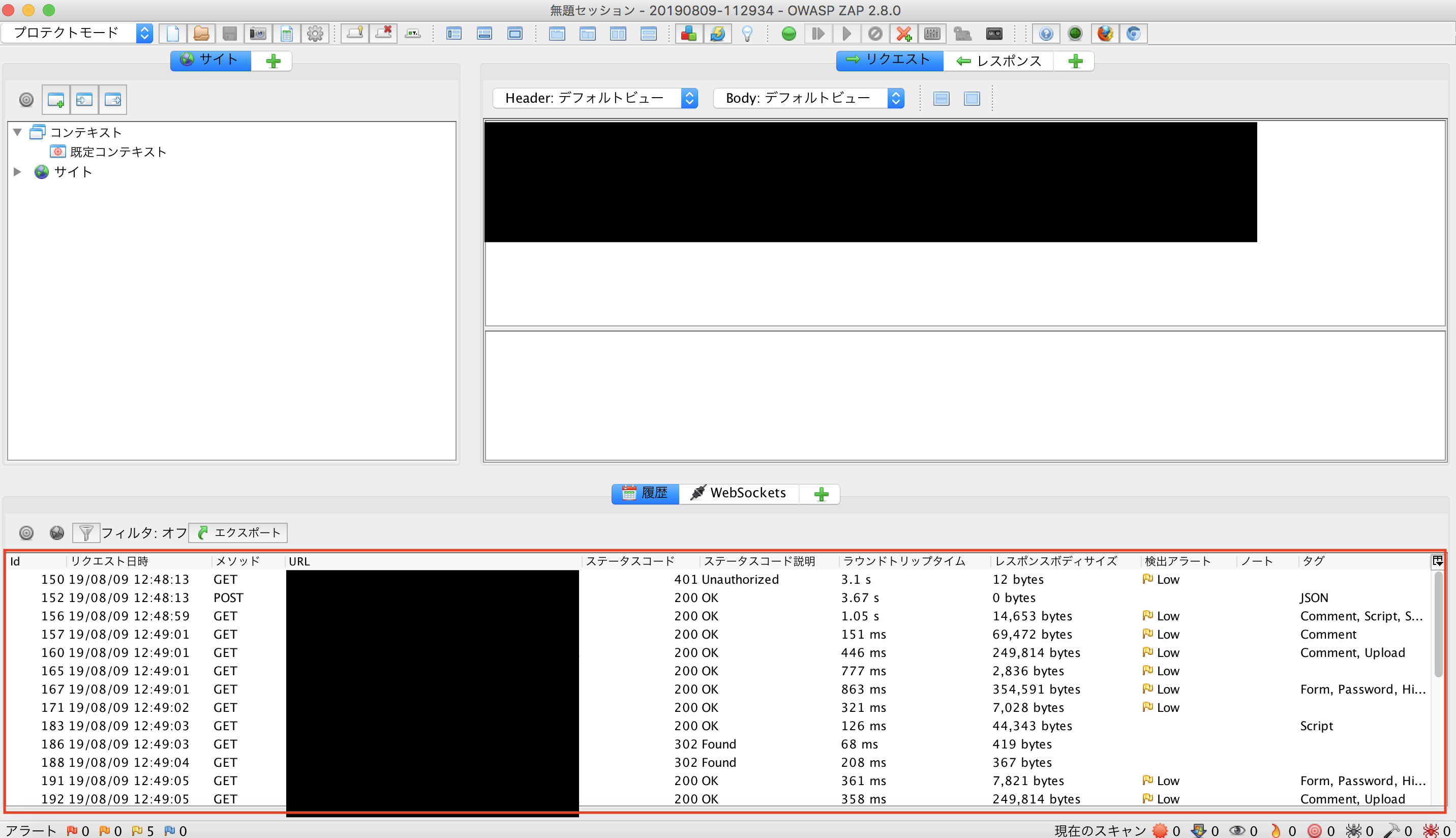
Task: Click the hide unpinned tabs red X icon
Action: point(384,34)
